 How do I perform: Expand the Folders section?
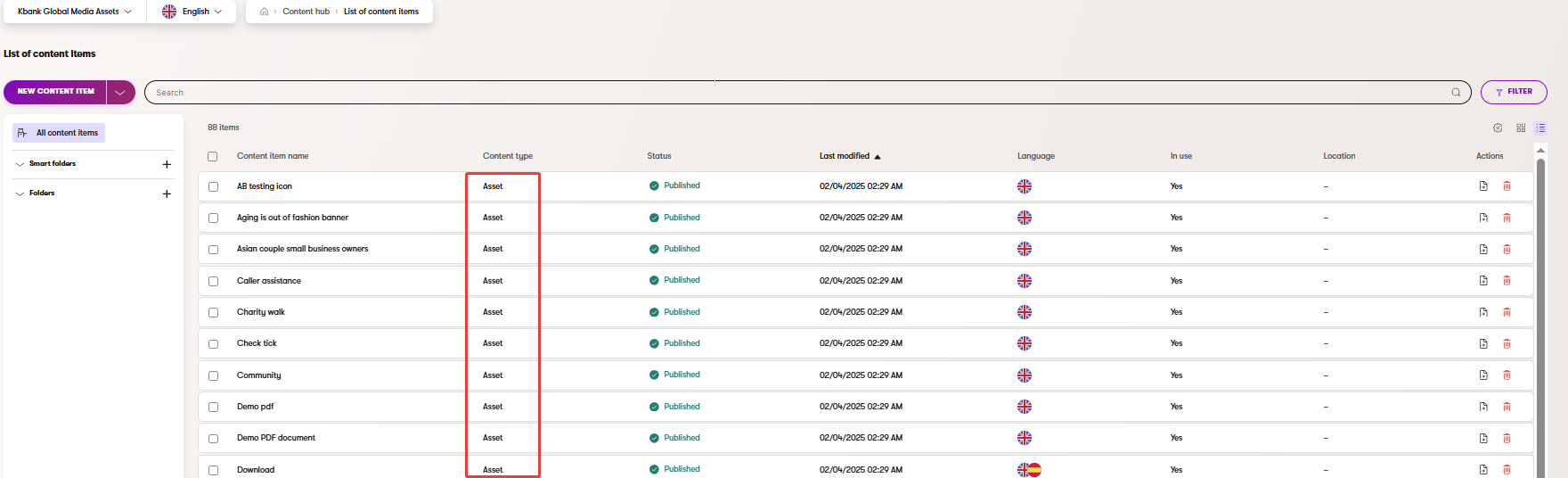click(x=20, y=194)
